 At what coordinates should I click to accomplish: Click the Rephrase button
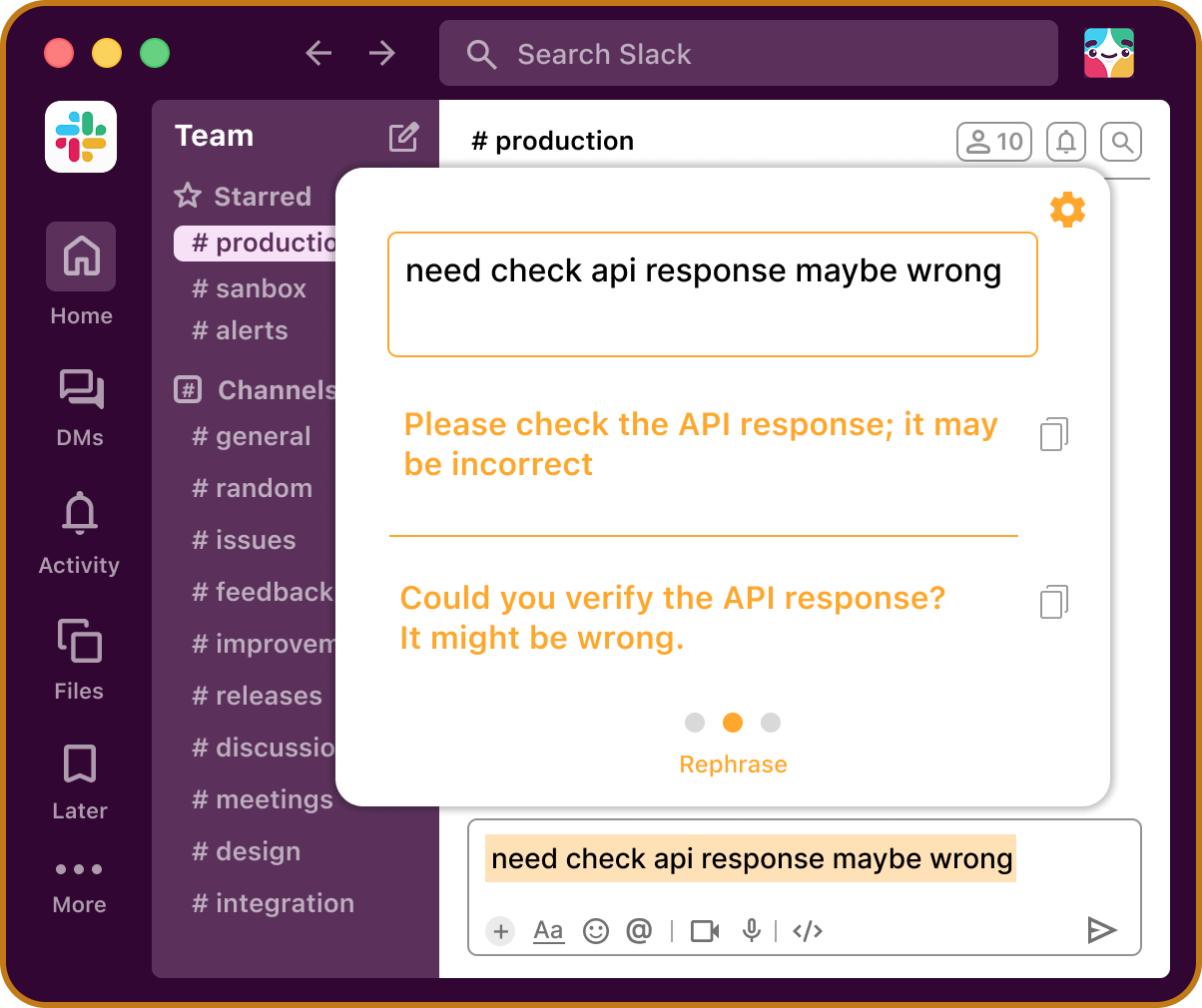pos(733,764)
